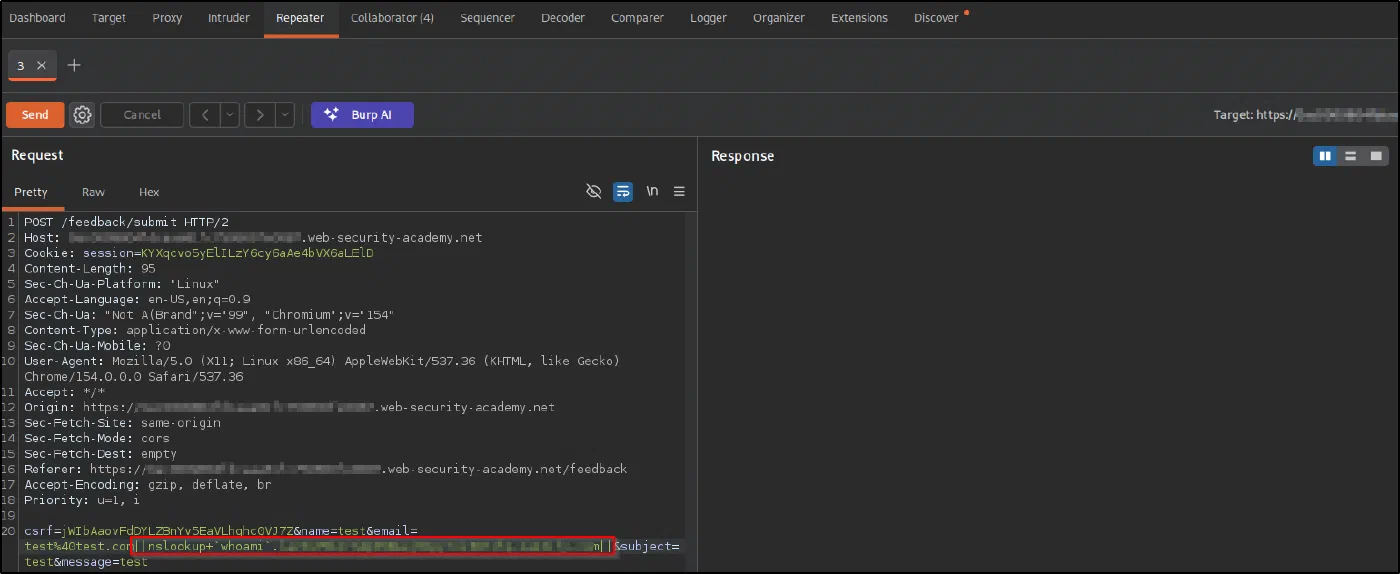Viewport: 1400px width, 574px height.
Task: Click the Sec-Fetch-Mode: cors line
Action: (97, 438)
